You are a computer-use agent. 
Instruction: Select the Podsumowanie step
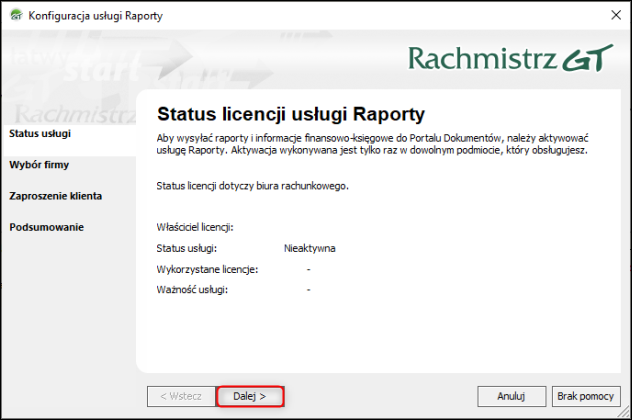(x=46, y=227)
